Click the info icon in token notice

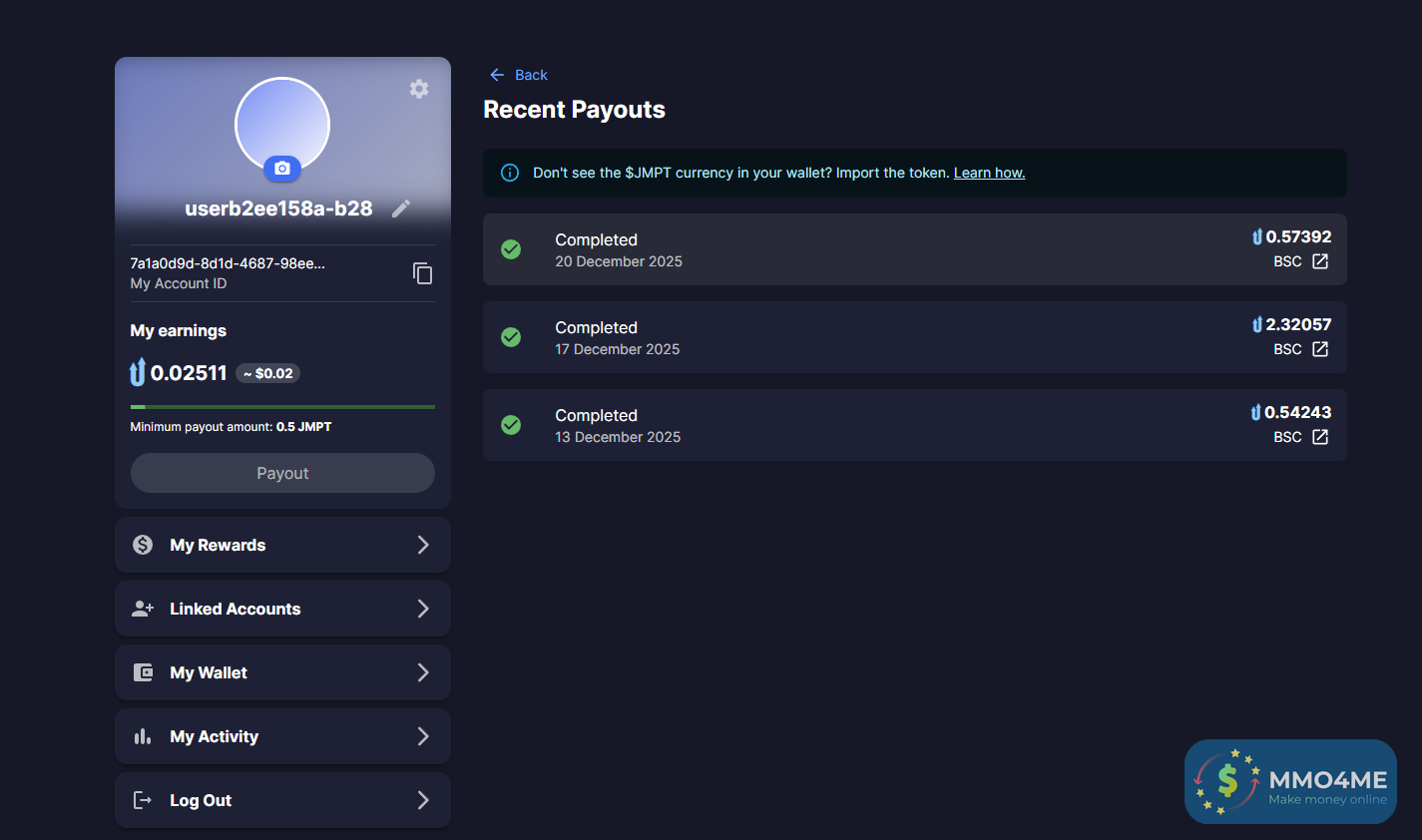(510, 173)
